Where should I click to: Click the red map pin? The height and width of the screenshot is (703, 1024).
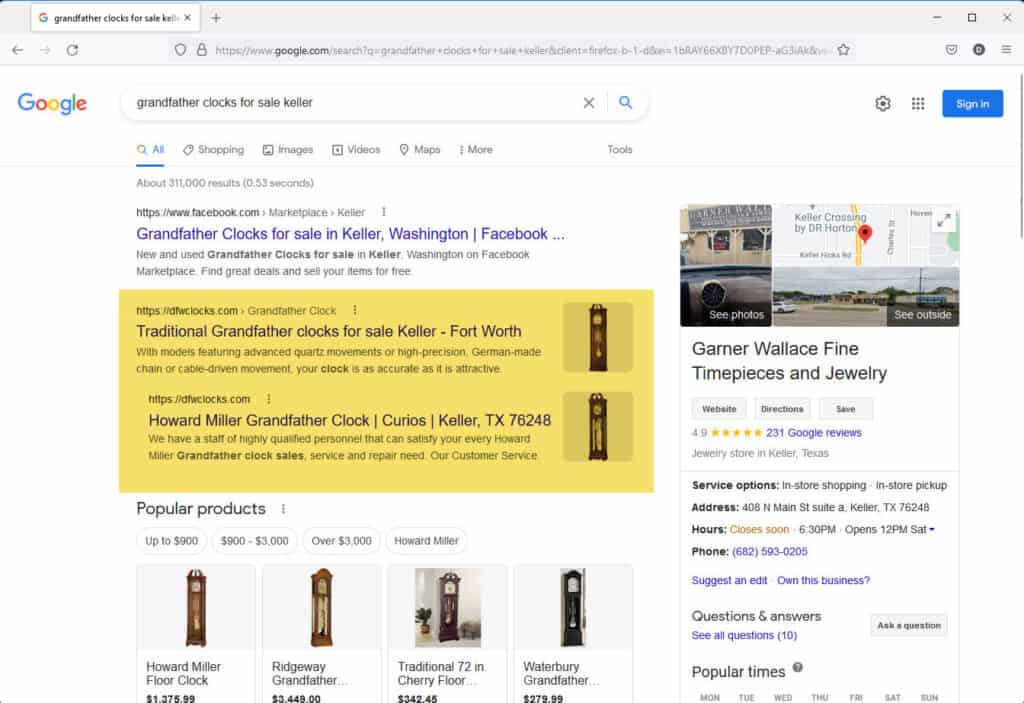click(865, 233)
